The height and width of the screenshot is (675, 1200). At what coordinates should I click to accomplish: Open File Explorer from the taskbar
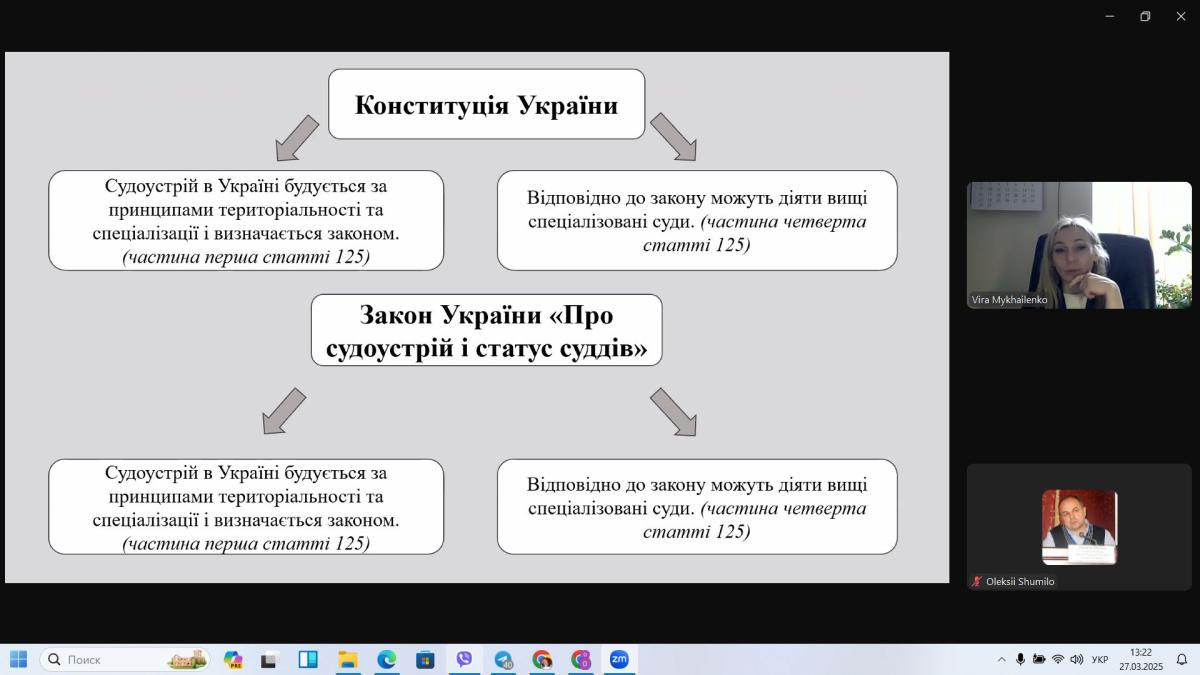(347, 659)
